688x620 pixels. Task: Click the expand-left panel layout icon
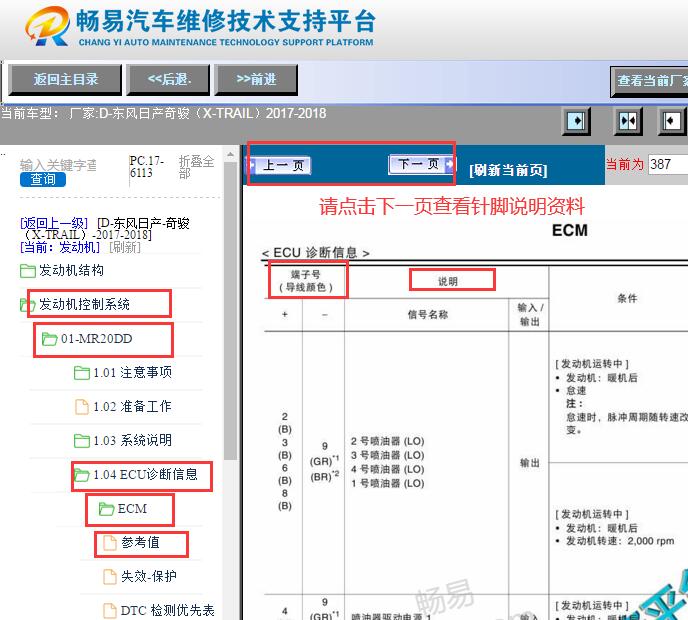point(673,121)
